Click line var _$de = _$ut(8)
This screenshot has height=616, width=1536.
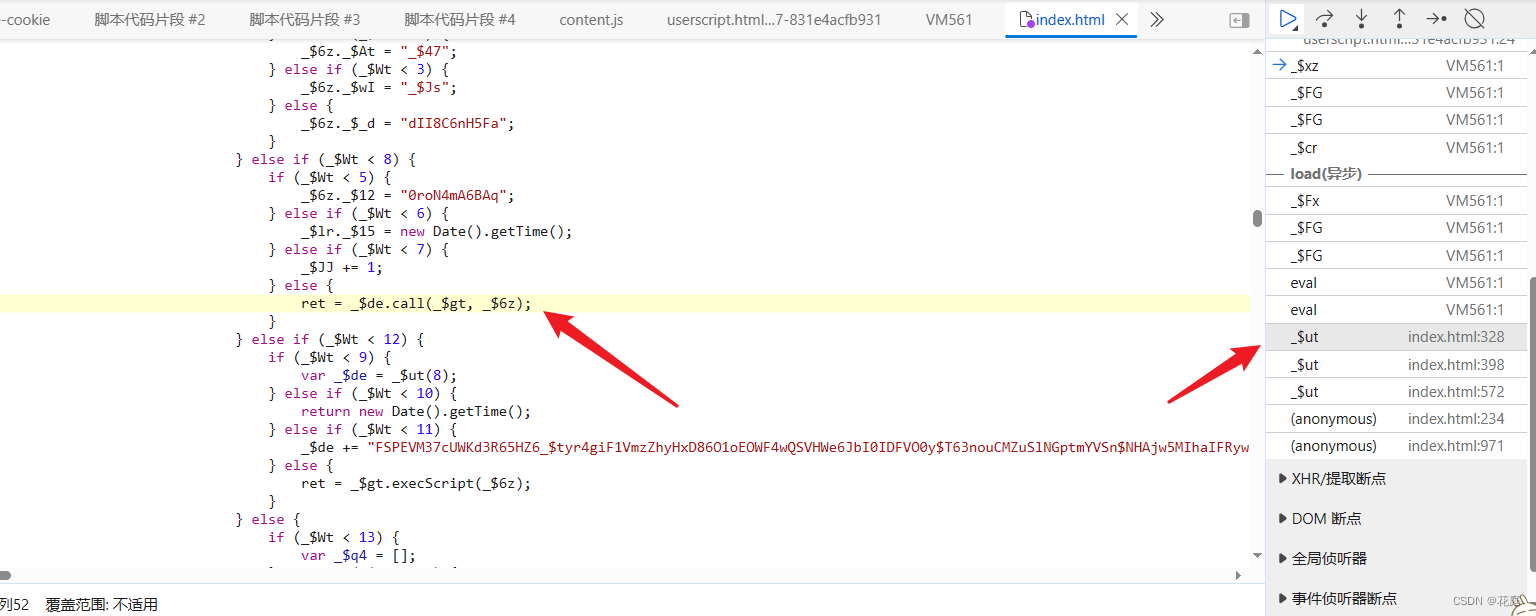tap(379, 375)
